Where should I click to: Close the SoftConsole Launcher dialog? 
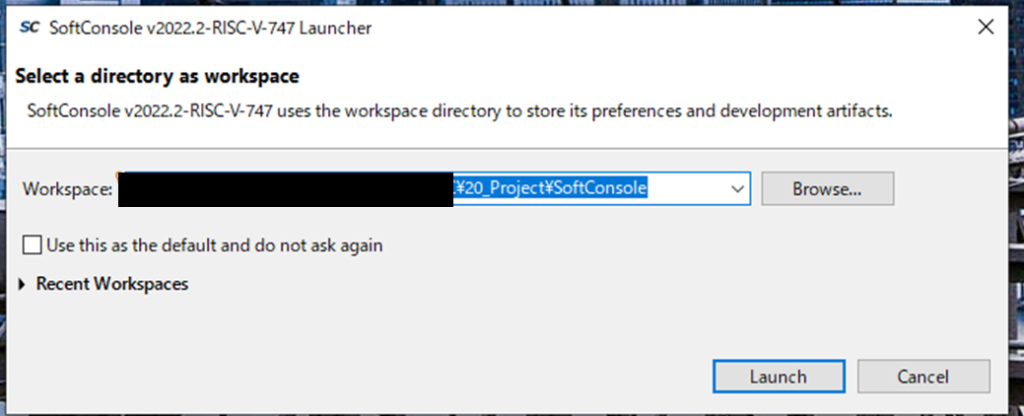(x=984, y=28)
